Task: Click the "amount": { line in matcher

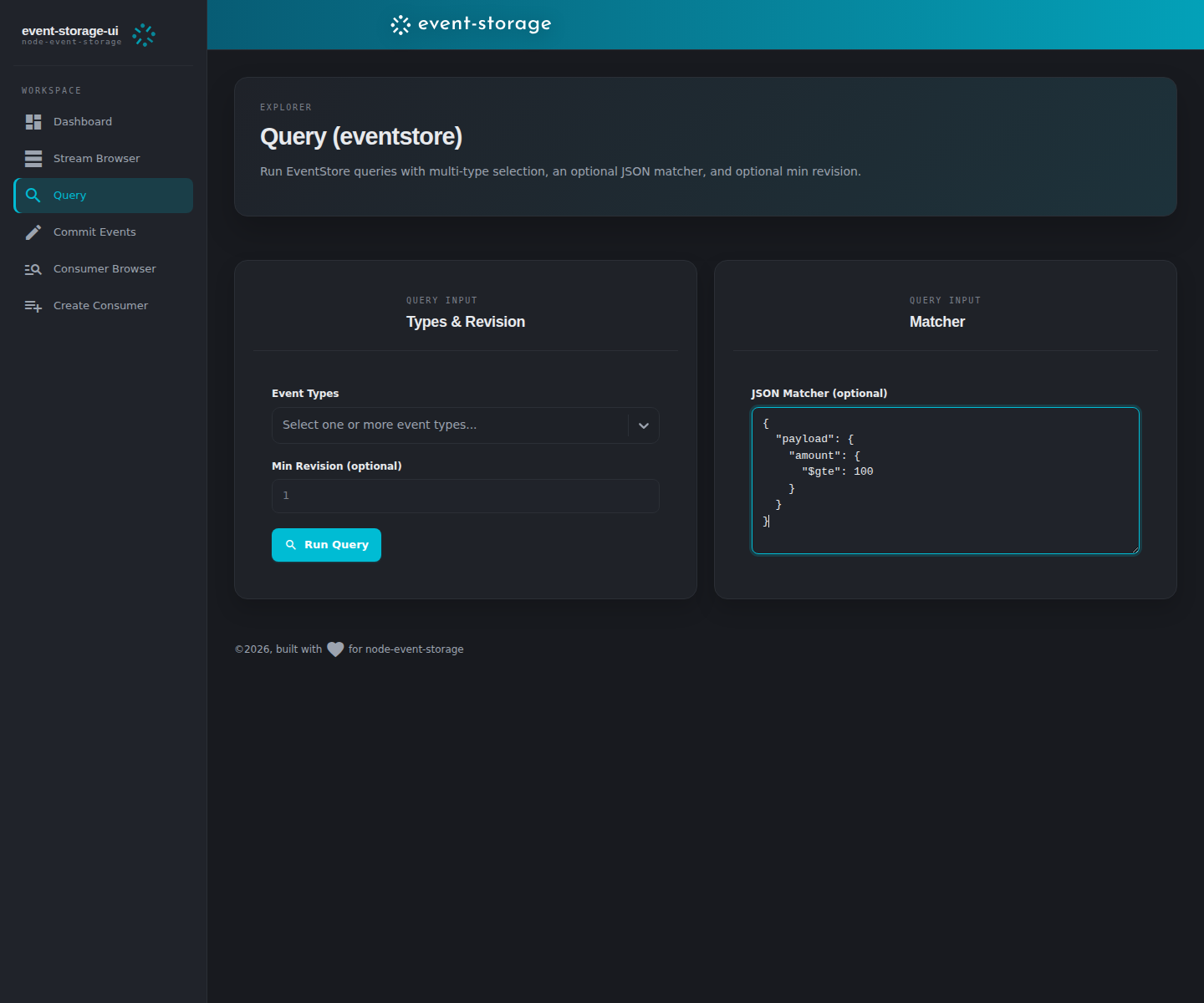Action: [x=824, y=456]
